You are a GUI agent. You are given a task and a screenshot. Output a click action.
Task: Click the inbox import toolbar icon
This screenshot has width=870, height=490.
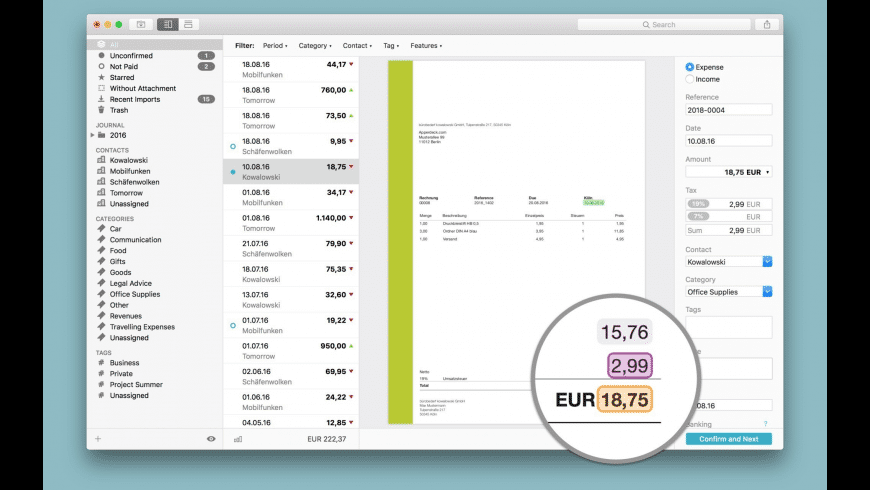pos(141,24)
